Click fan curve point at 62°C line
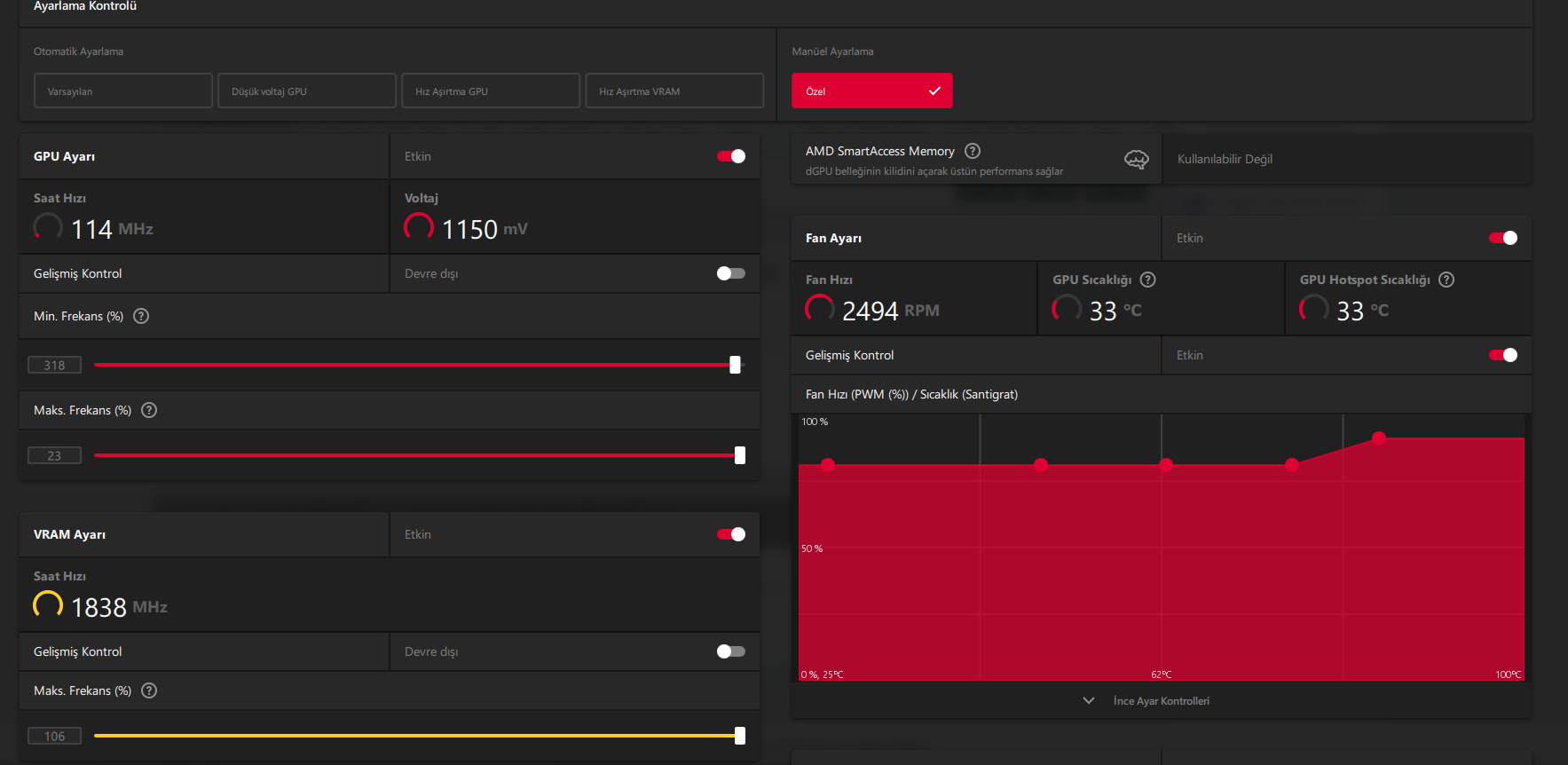Viewport: 1568px width, 765px height. [x=1166, y=464]
